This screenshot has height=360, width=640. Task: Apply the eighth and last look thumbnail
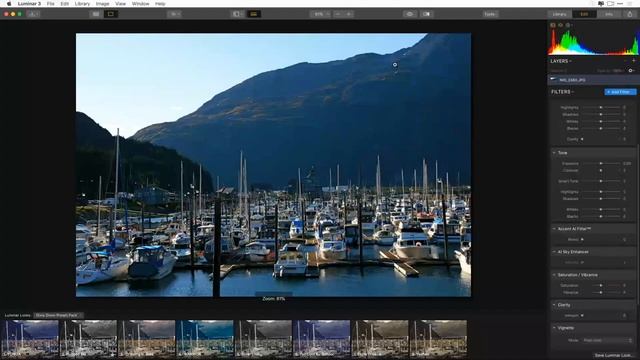point(438,339)
